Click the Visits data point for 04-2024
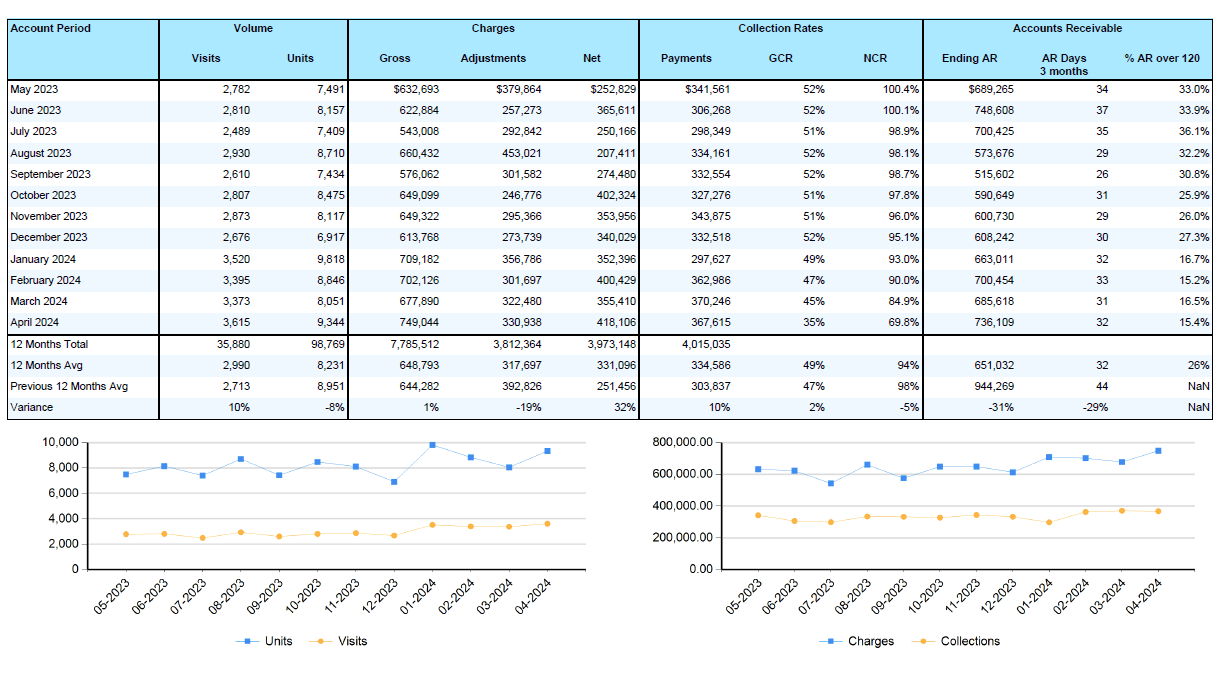 point(547,523)
